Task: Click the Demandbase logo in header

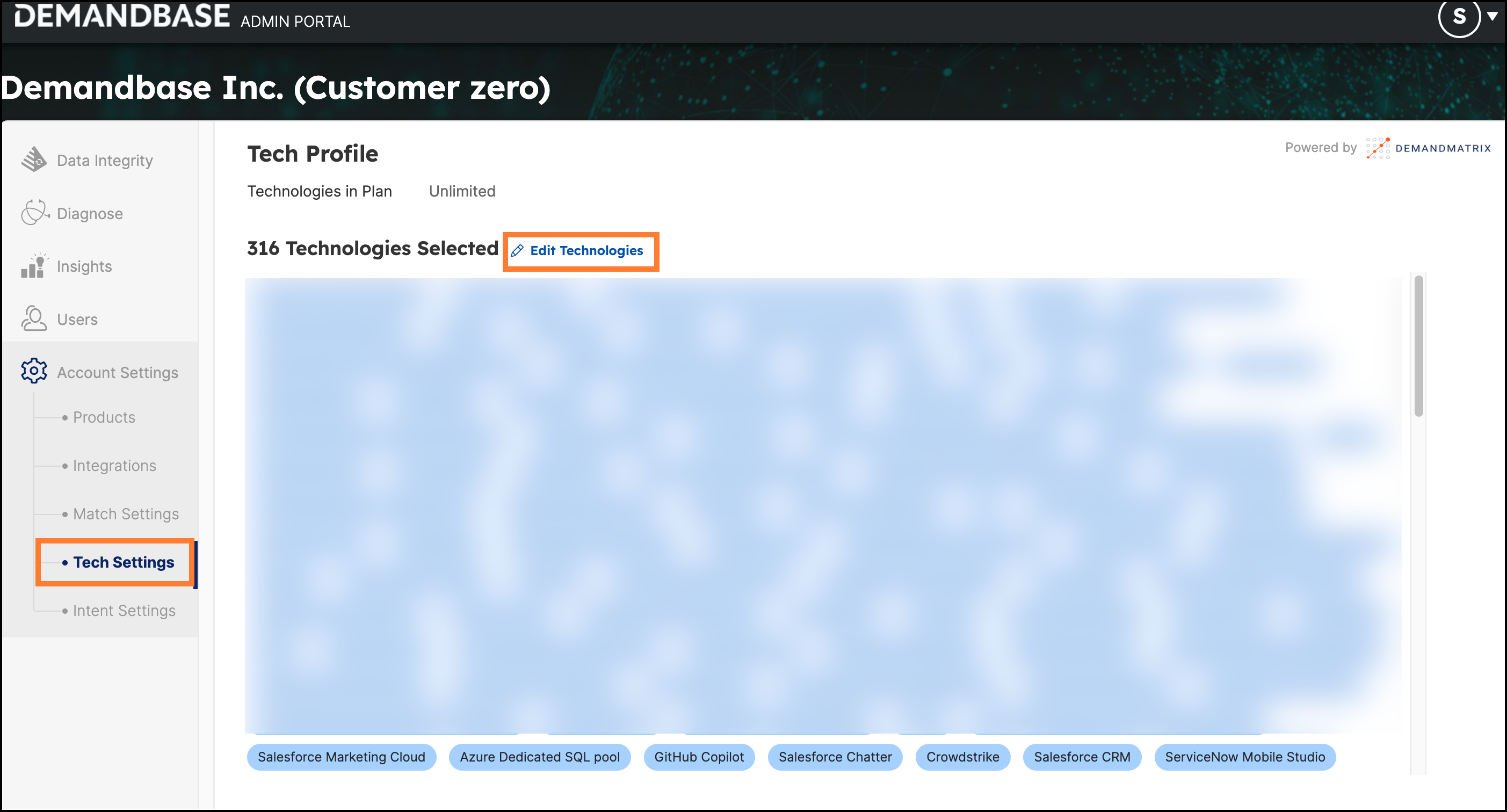Action: pyautogui.click(x=122, y=16)
